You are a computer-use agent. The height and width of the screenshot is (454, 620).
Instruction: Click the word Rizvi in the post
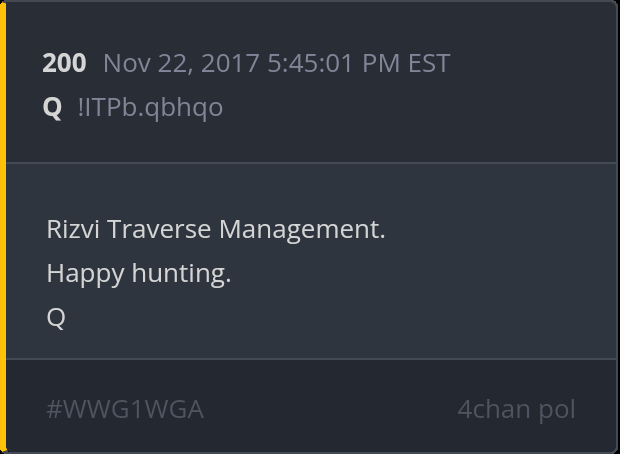73,230
